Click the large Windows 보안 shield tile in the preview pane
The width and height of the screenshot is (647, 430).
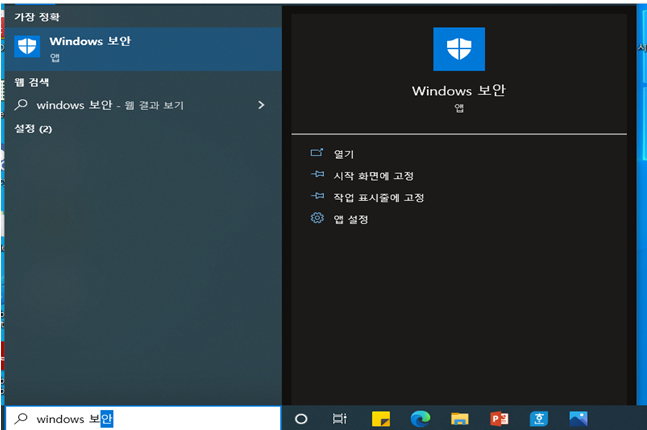point(459,49)
